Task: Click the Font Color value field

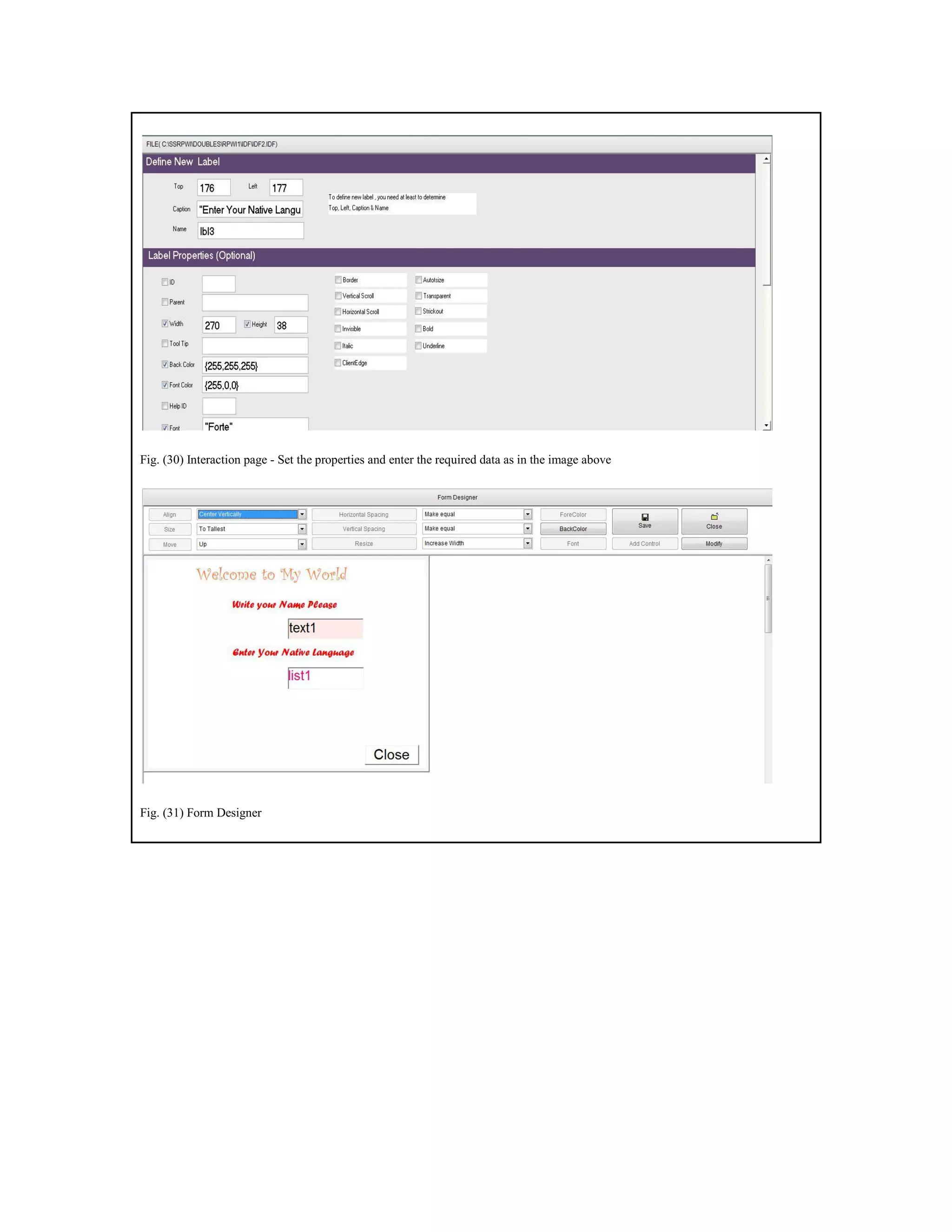Action: [x=255, y=385]
